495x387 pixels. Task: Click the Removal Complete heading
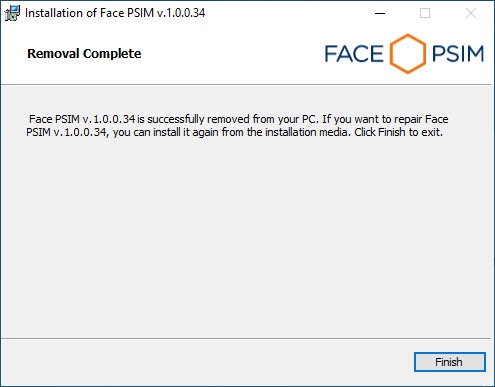click(84, 54)
